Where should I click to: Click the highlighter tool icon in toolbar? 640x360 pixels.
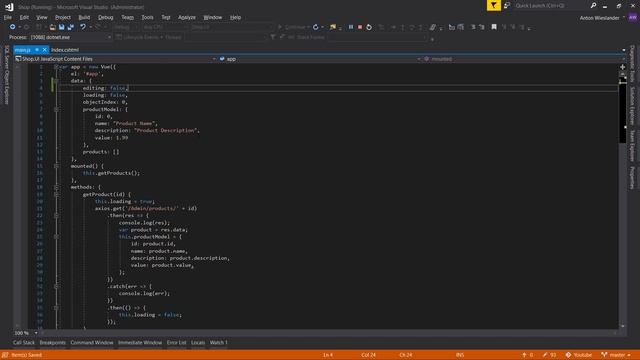pyautogui.click(x=433, y=27)
